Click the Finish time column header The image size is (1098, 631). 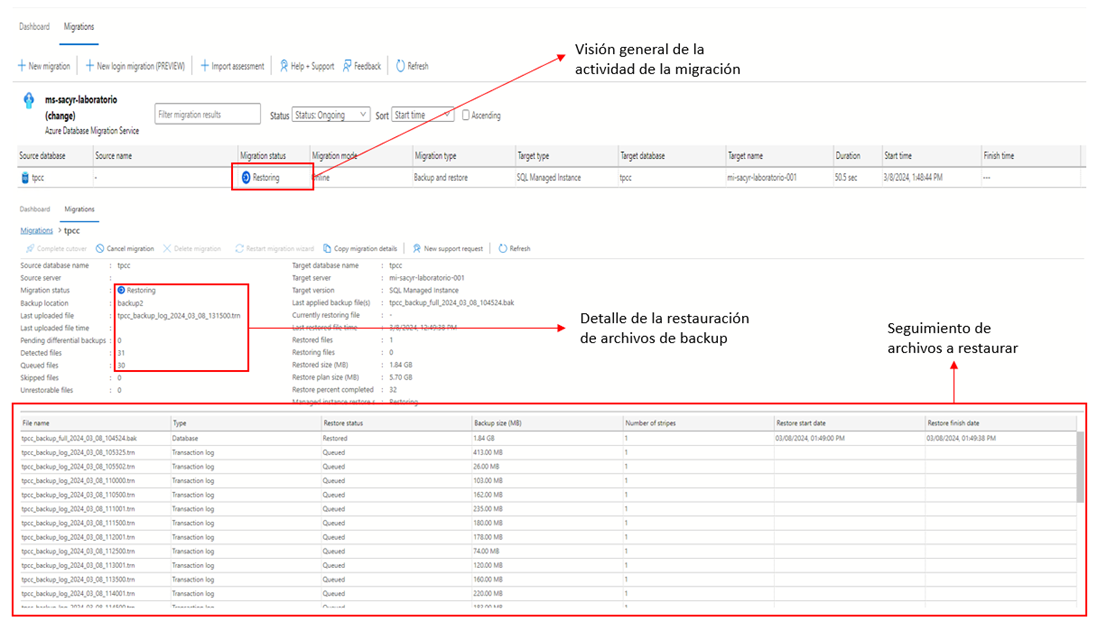999,155
